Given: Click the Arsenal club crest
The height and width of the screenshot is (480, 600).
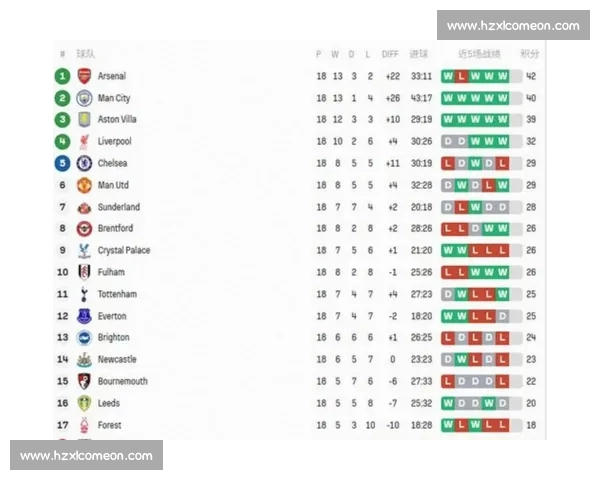Looking at the screenshot, I should (x=84, y=76).
